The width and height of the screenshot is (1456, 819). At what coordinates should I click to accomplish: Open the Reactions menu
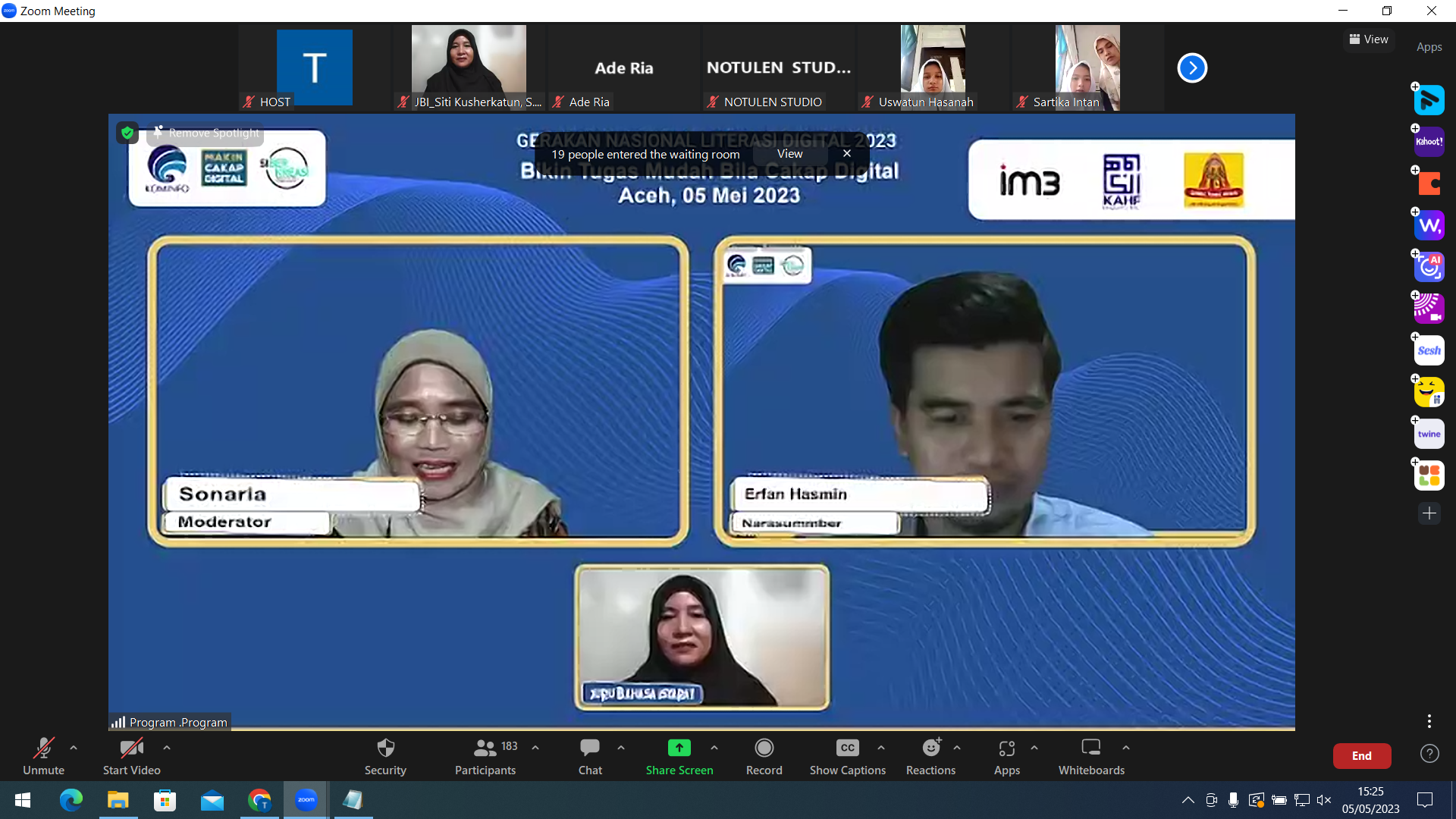coord(930,757)
